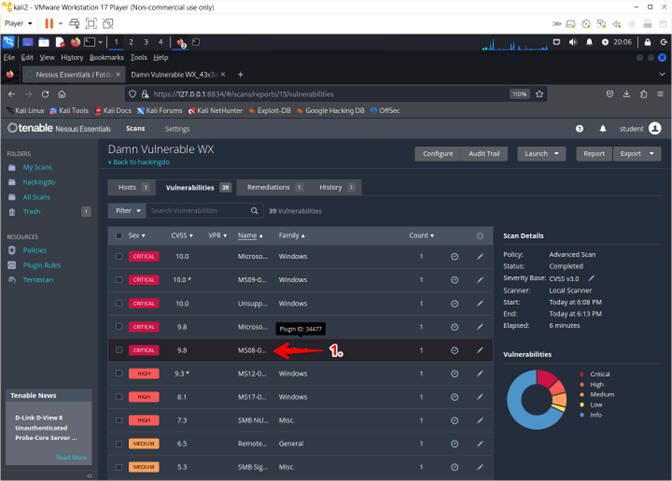This screenshot has width=672, height=481.
Task: Sort by the CVSS column header
Action: coord(182,236)
